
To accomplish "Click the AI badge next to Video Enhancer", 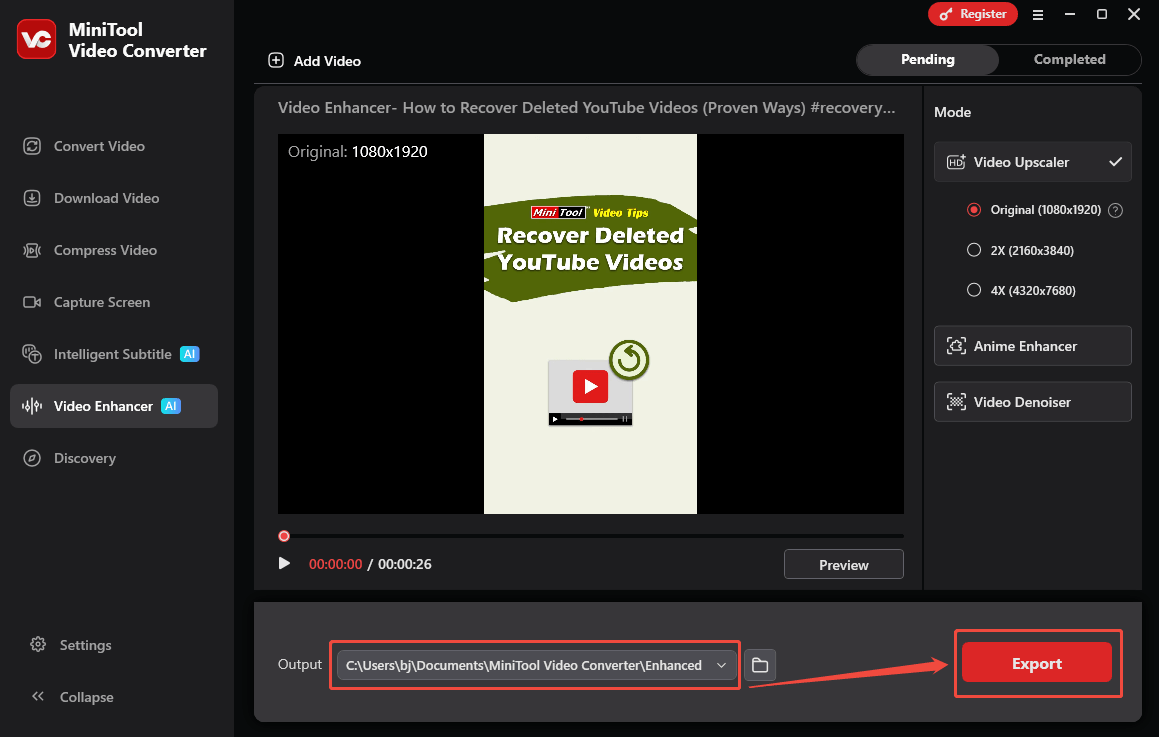I will tap(171, 406).
